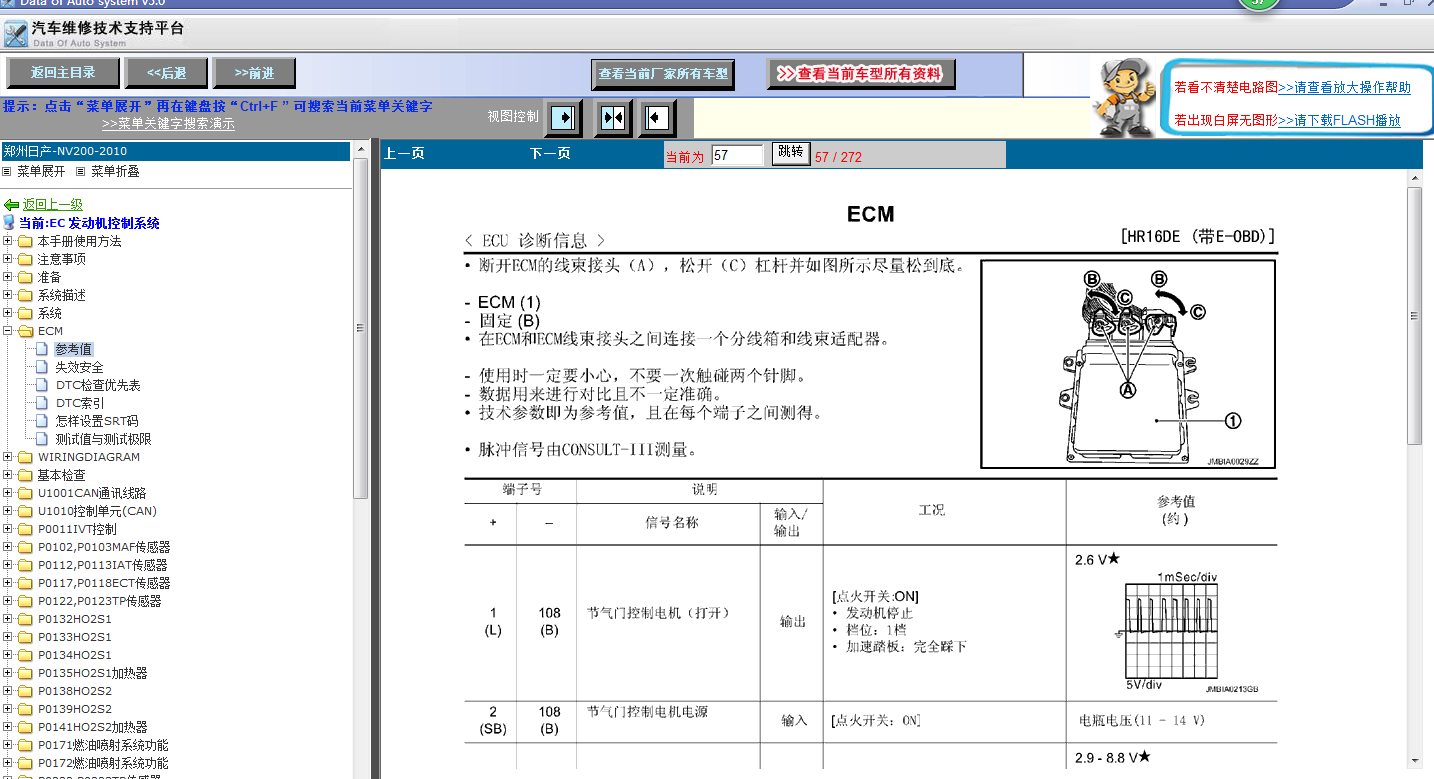1434x779 pixels.
Task: Expand the U1001CAN通讯线路 node
Action: click(8, 493)
